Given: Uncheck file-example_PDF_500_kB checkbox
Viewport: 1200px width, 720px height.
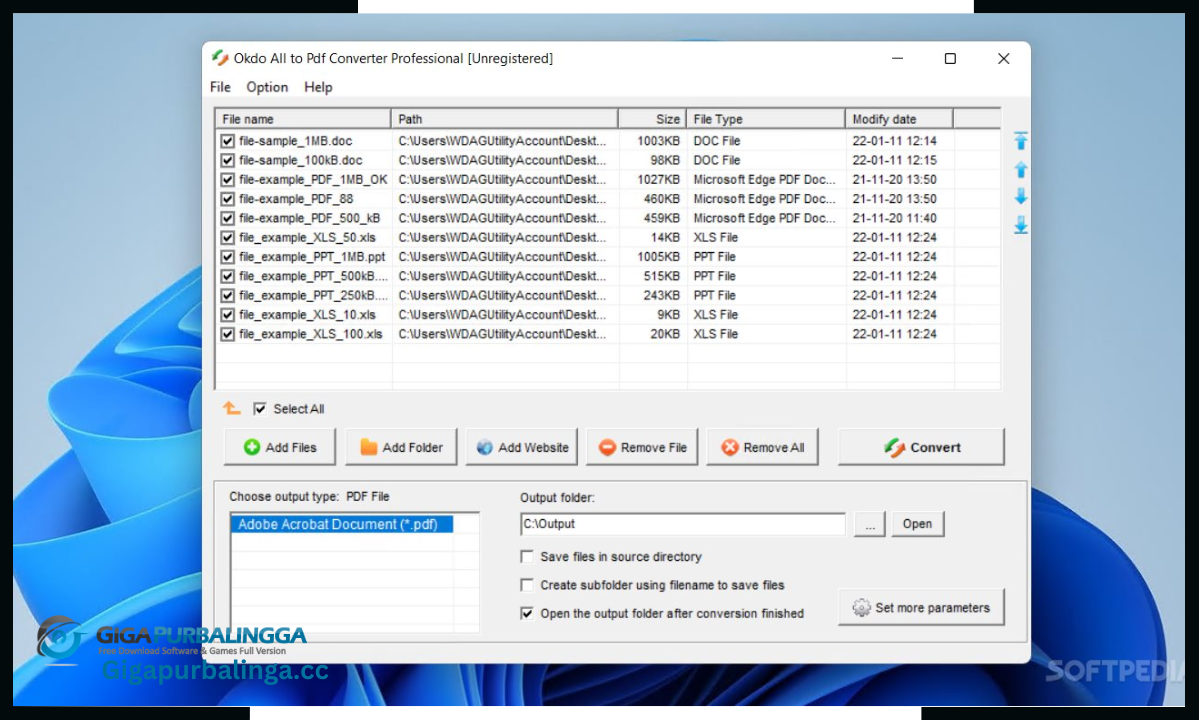Looking at the screenshot, I should [x=228, y=218].
